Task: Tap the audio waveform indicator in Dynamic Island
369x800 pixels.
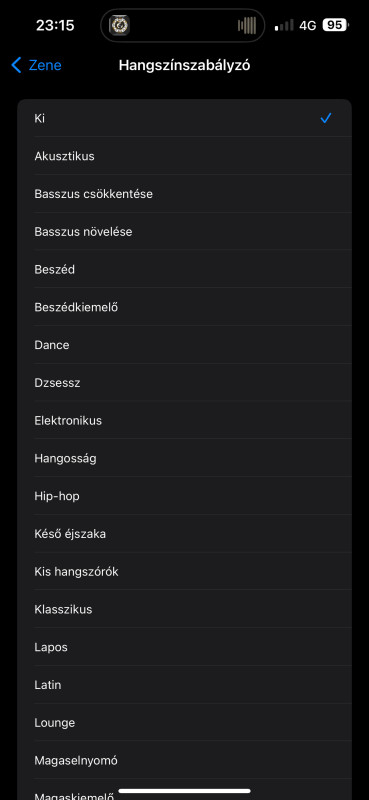Action: (247, 25)
